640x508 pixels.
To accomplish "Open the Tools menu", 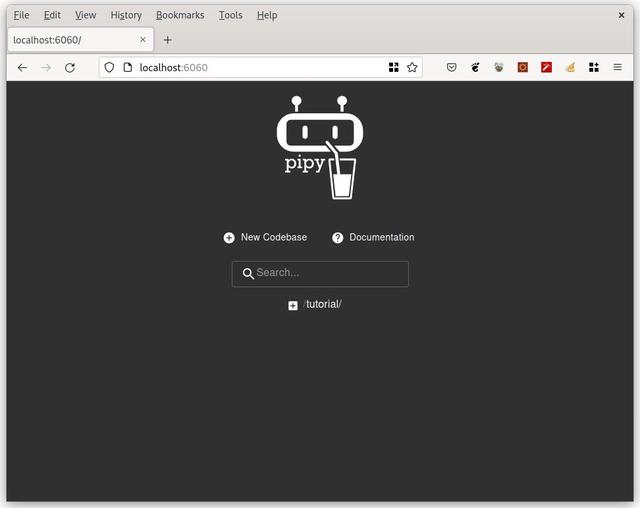I will click(x=231, y=15).
